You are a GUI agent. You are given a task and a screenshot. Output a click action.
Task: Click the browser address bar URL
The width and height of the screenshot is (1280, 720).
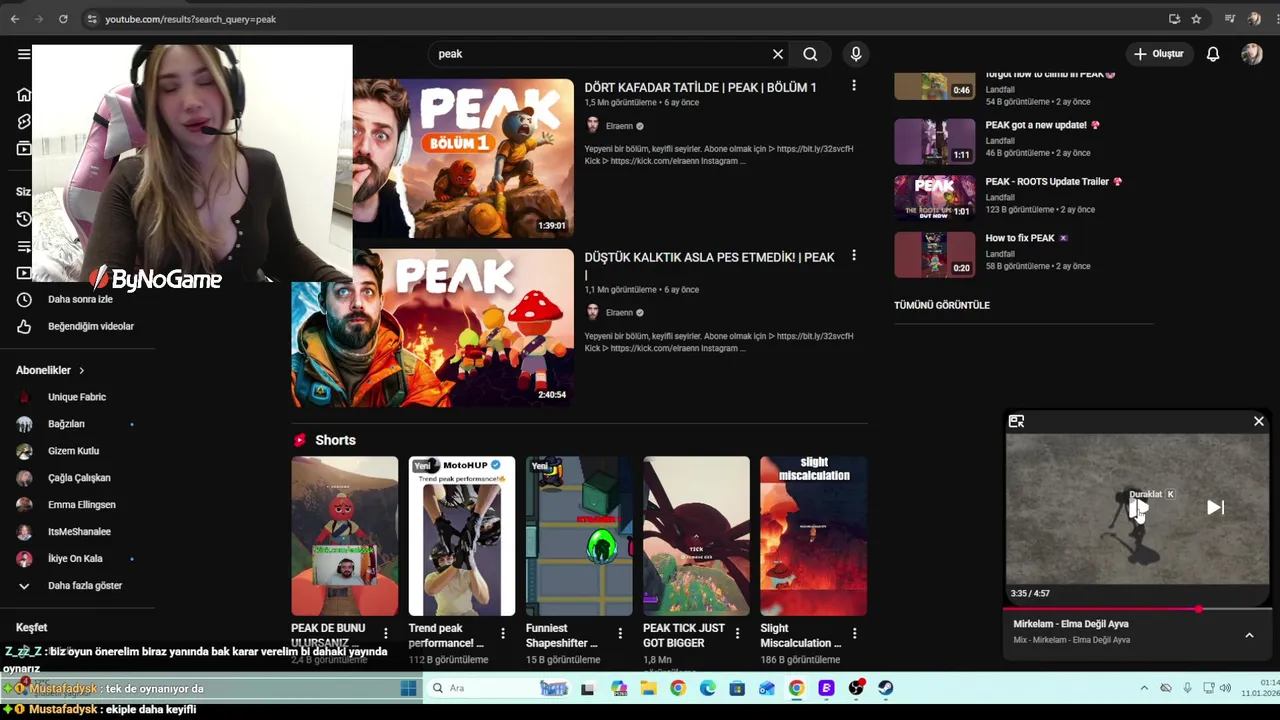coord(190,19)
